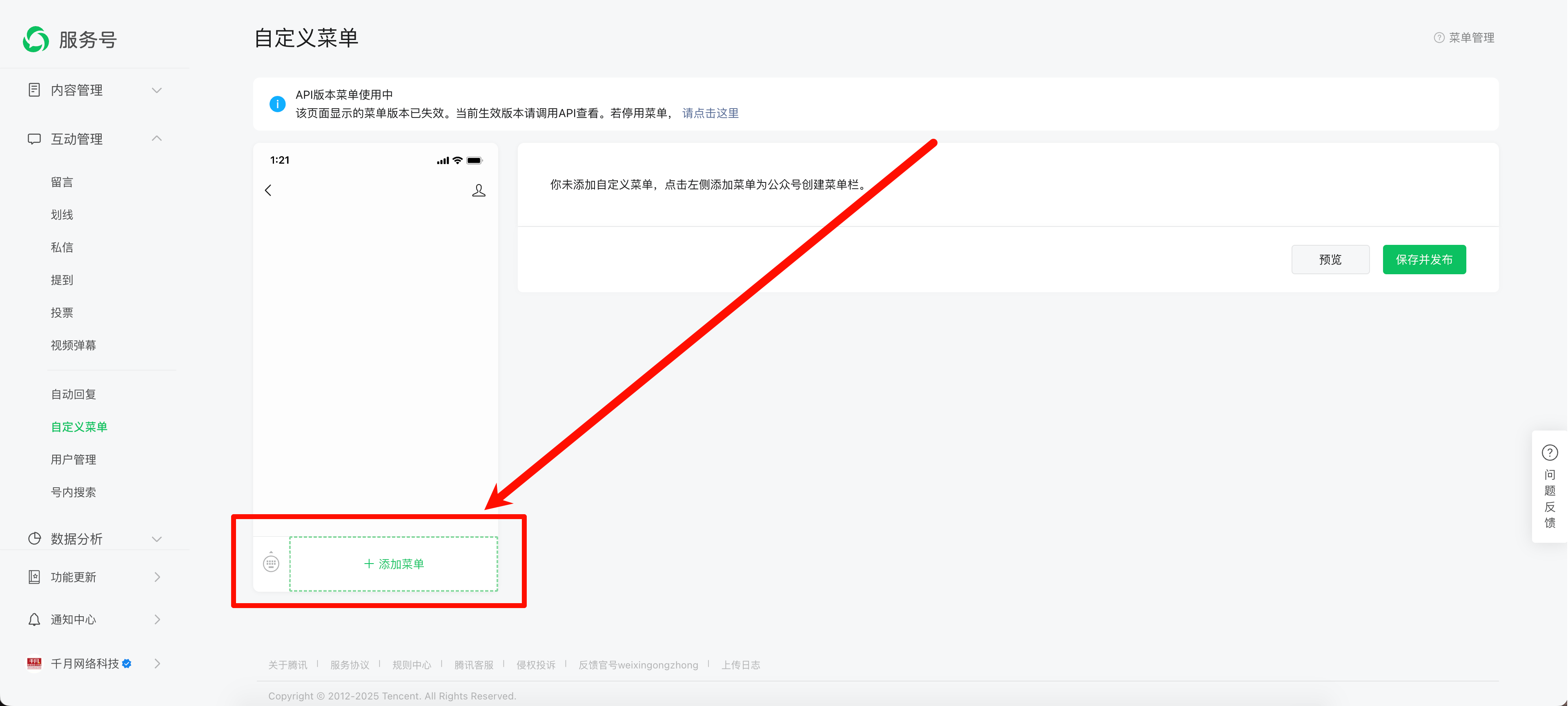Image resolution: width=1568 pixels, height=706 pixels.
Task: Click 添加菜单 in phone preview
Action: click(x=394, y=564)
